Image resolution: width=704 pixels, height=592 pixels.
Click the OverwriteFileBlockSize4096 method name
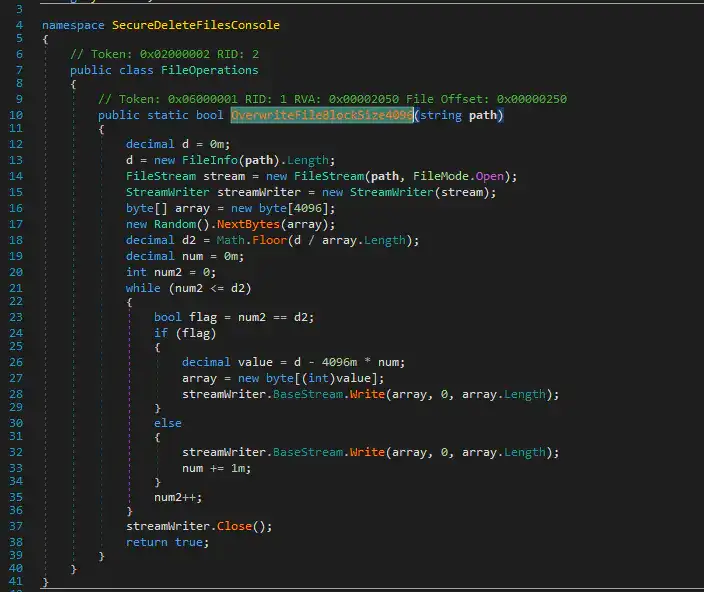(x=322, y=116)
